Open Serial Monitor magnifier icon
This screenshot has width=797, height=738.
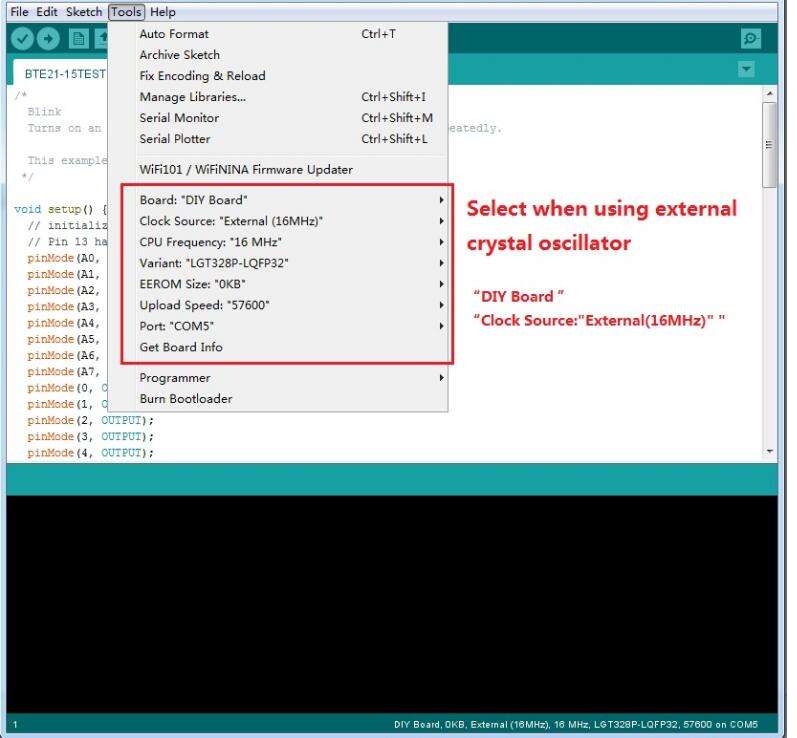click(x=751, y=39)
